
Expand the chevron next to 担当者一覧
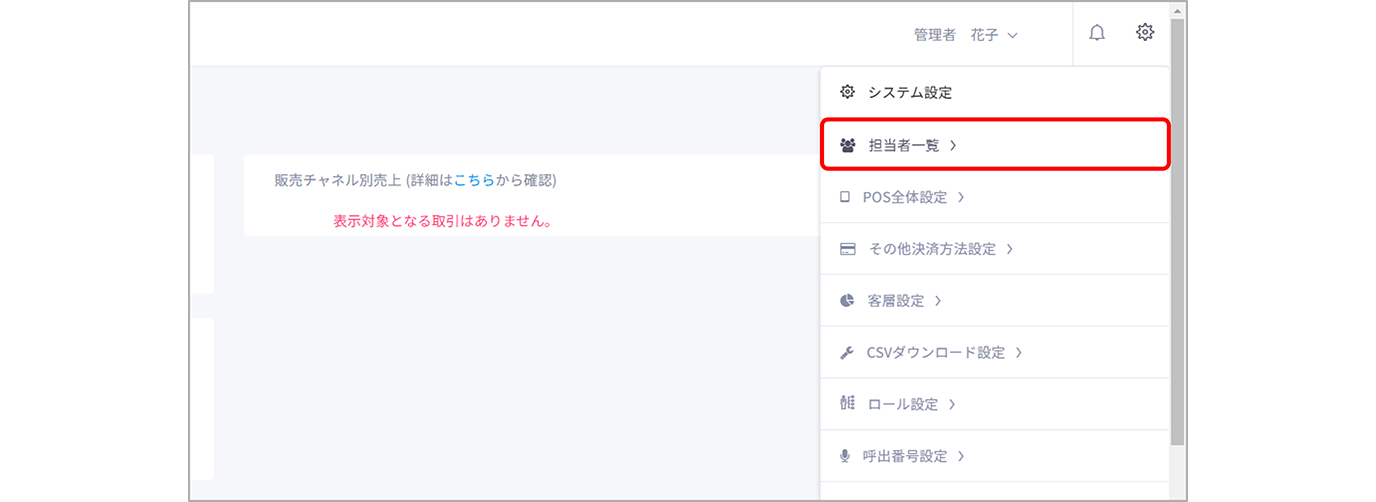pos(953,145)
